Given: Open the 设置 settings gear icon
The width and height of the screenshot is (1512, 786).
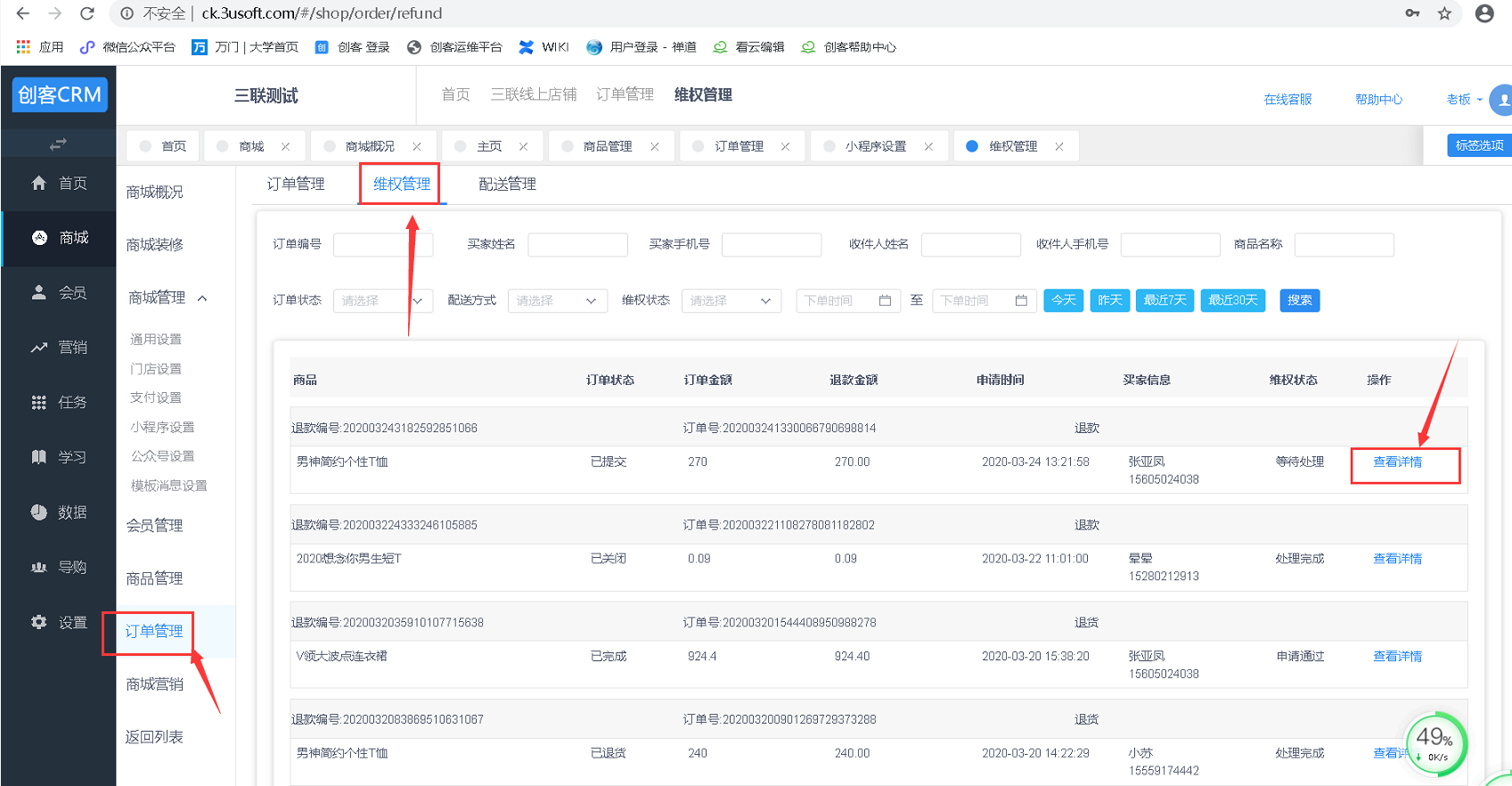Looking at the screenshot, I should [x=38, y=622].
